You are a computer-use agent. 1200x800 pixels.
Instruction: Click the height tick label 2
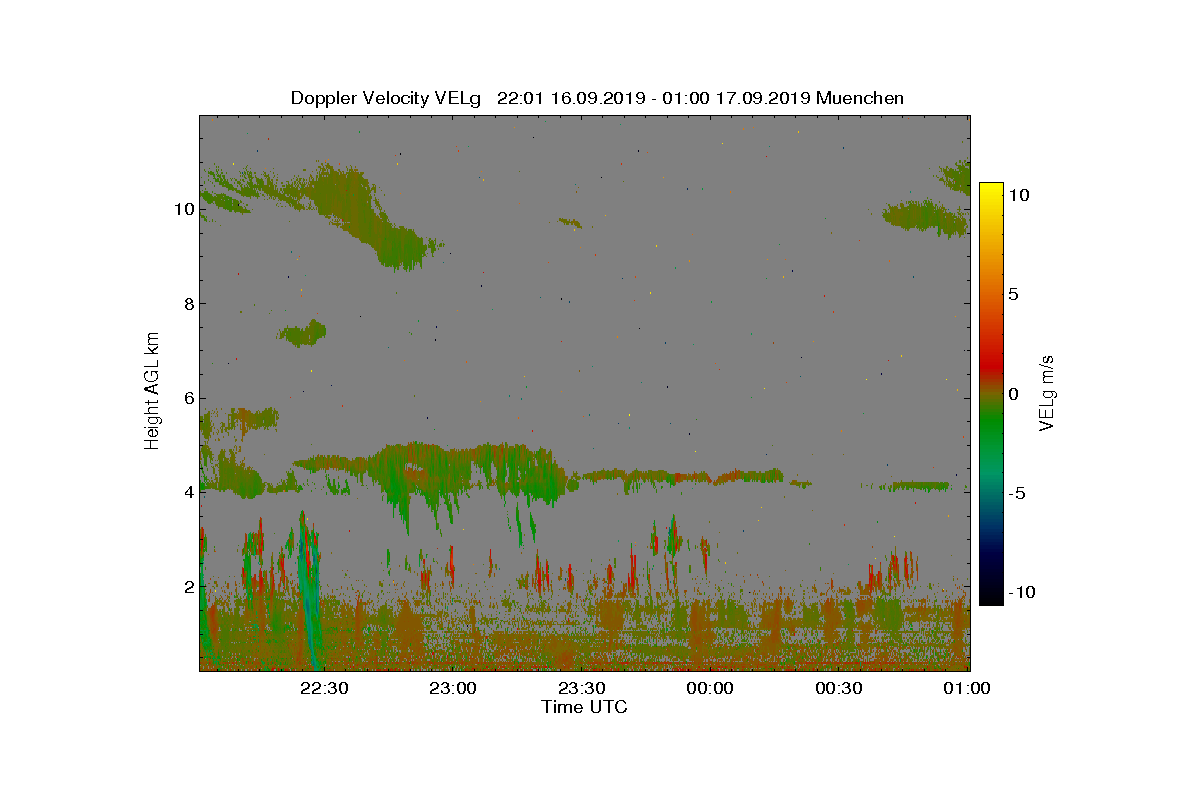[x=187, y=586]
